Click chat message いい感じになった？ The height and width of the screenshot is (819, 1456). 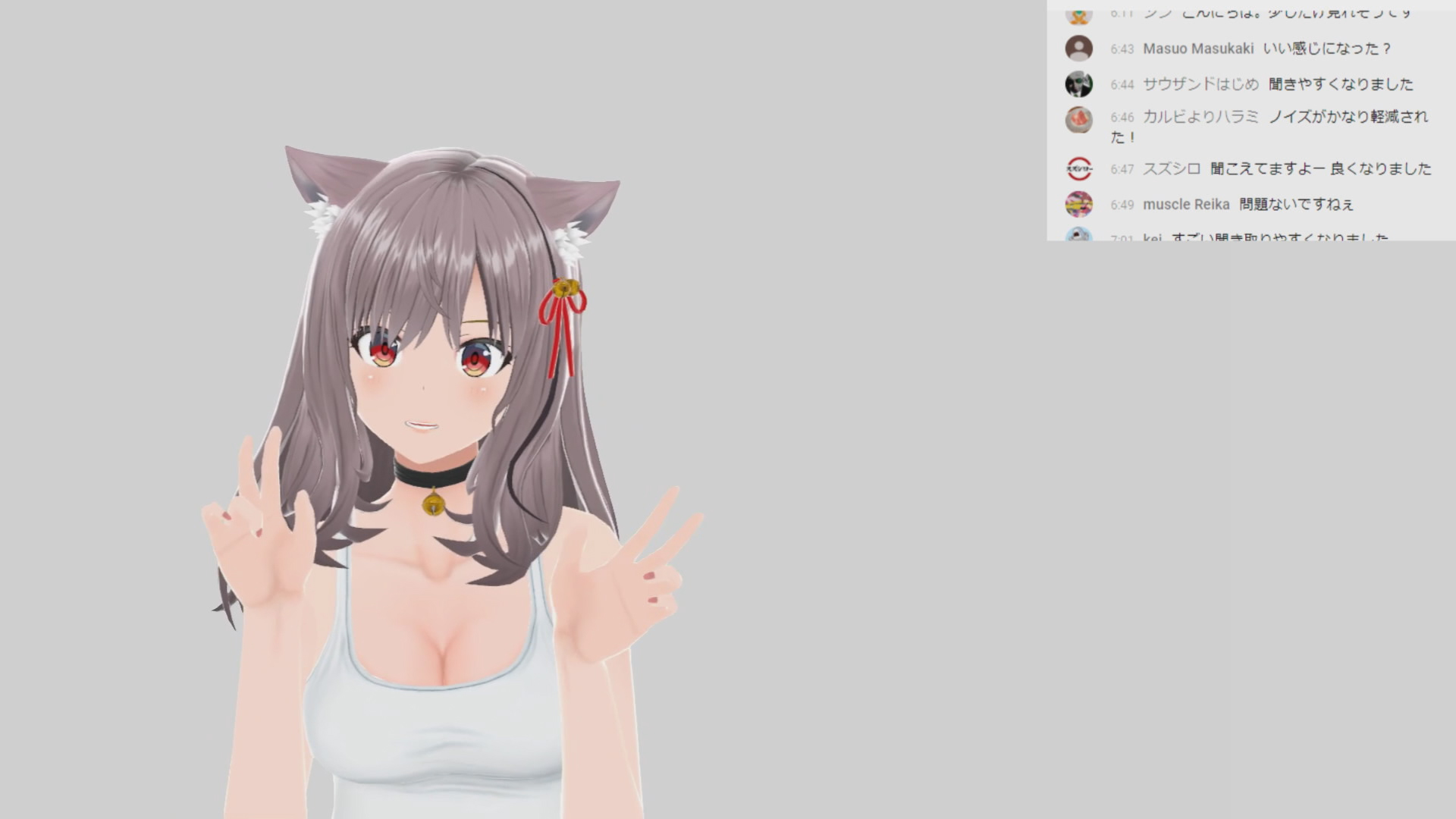(1329, 49)
